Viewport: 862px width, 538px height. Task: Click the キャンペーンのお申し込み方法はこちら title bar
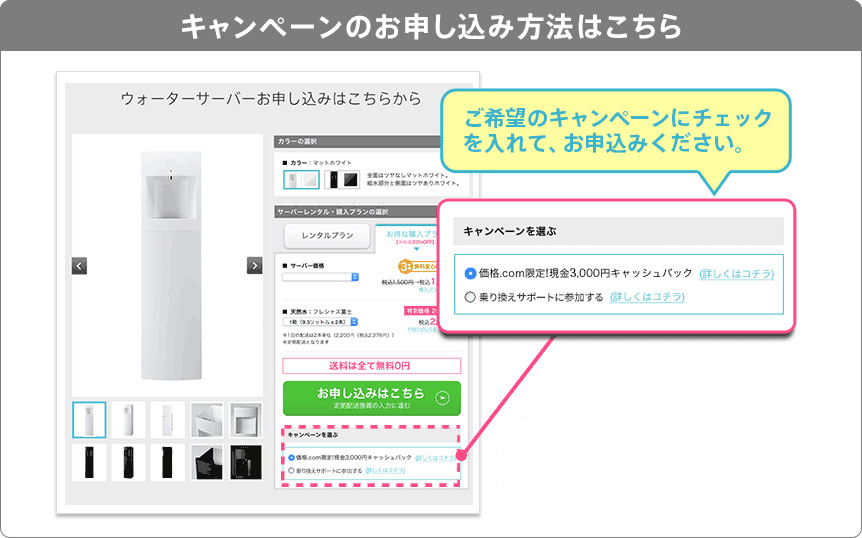[x=431, y=26]
